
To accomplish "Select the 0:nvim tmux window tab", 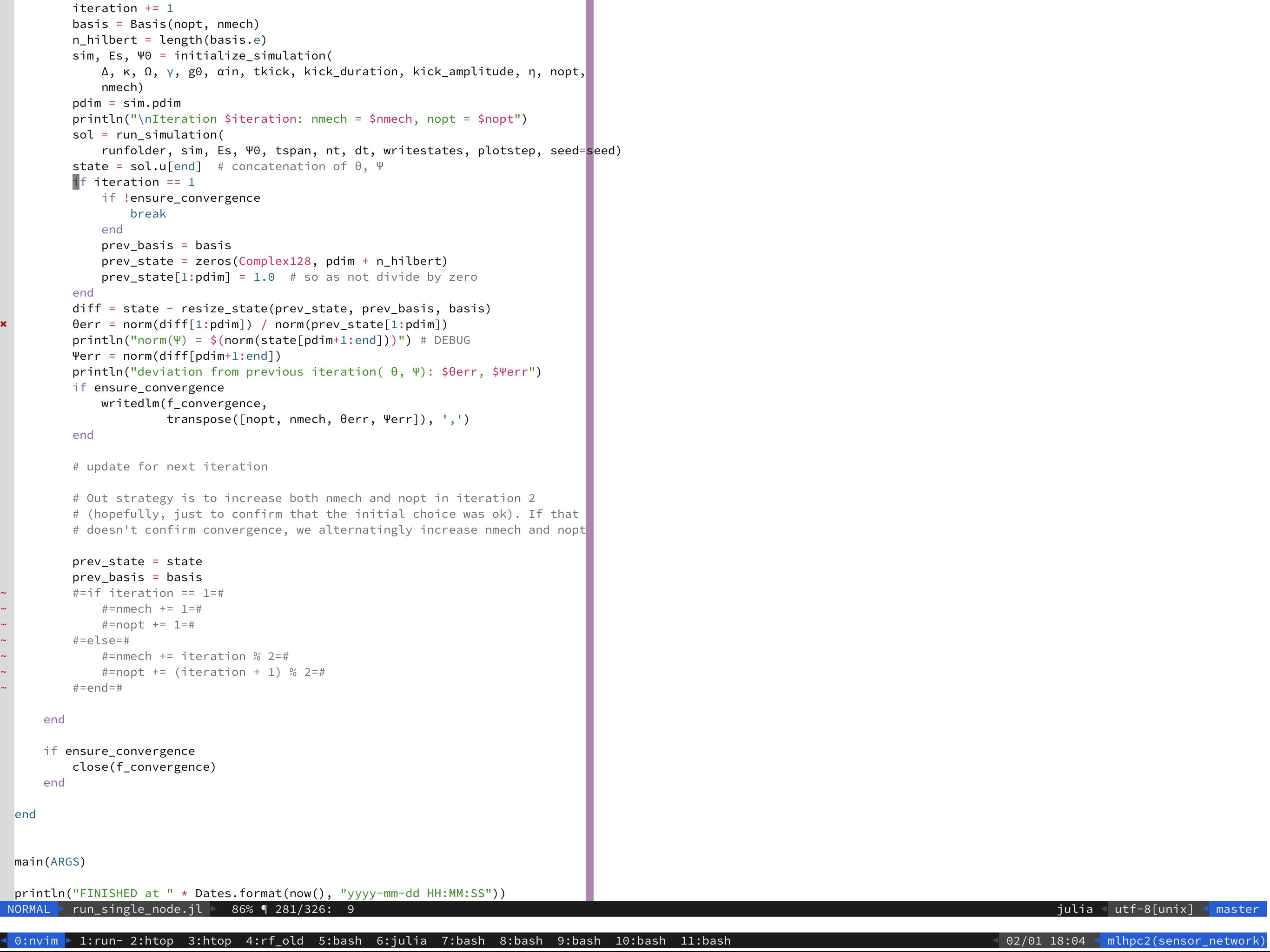I will (36, 940).
